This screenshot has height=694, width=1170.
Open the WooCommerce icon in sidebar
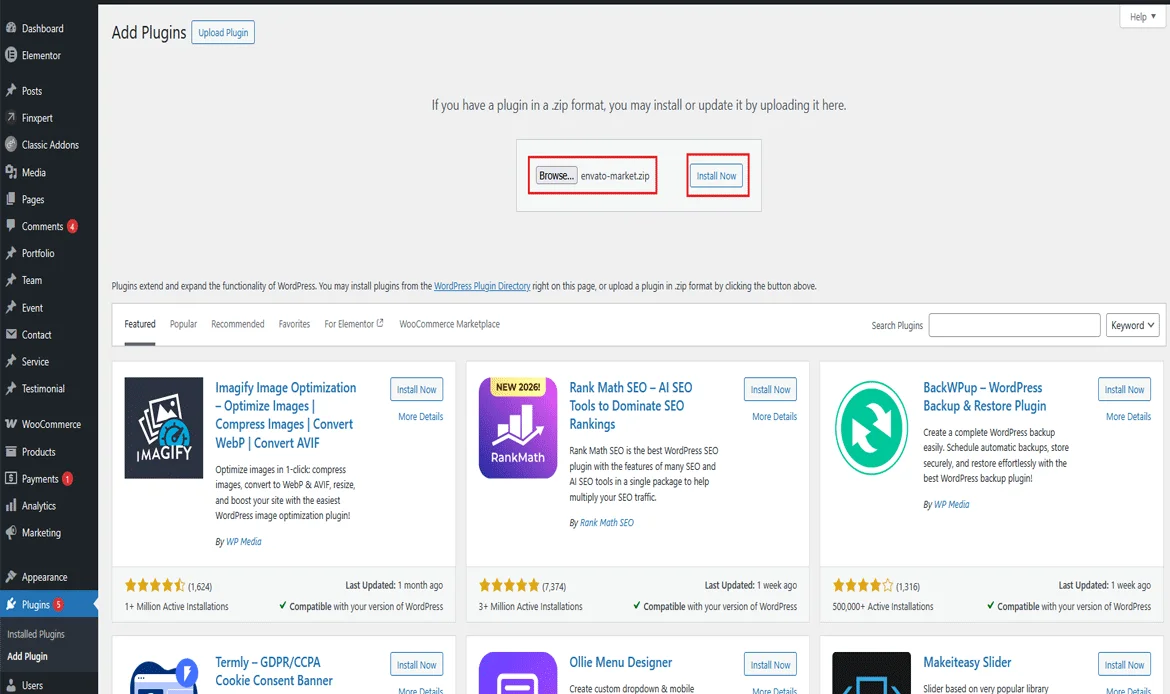point(11,424)
